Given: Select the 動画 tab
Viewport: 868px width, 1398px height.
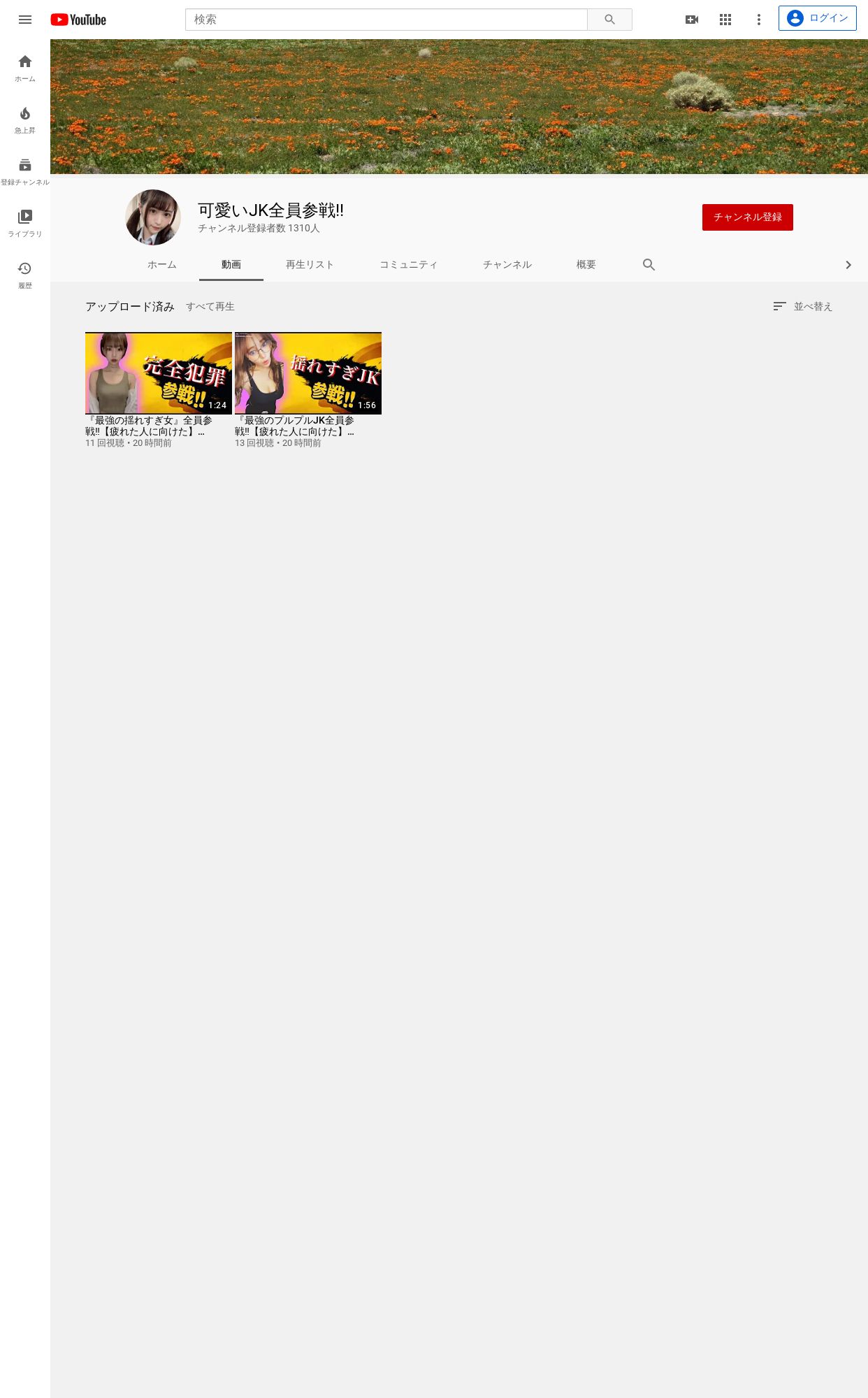Looking at the screenshot, I should [231, 265].
